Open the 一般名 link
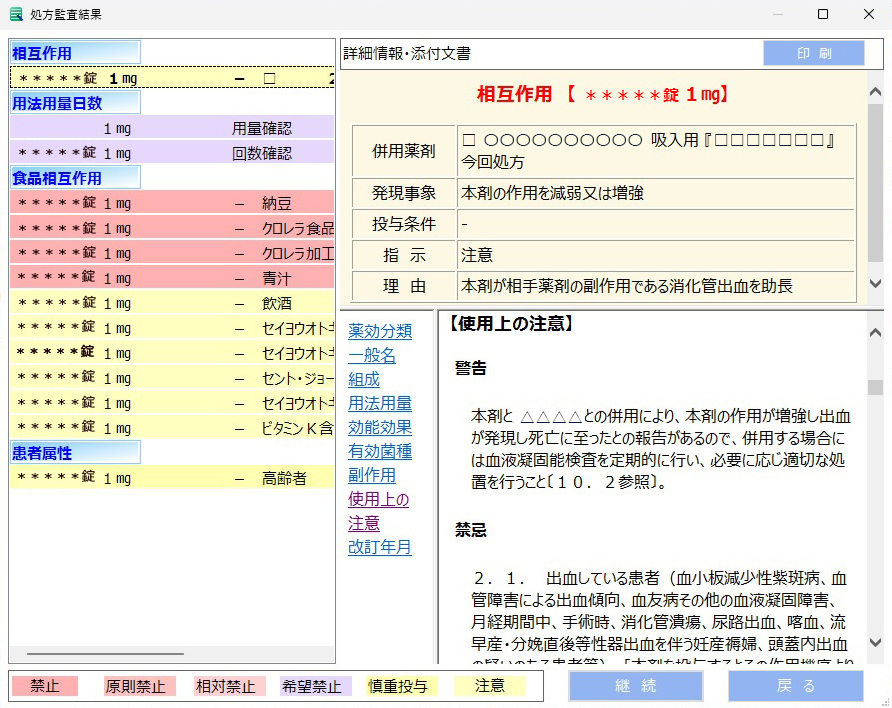The image size is (892, 708). click(372, 355)
